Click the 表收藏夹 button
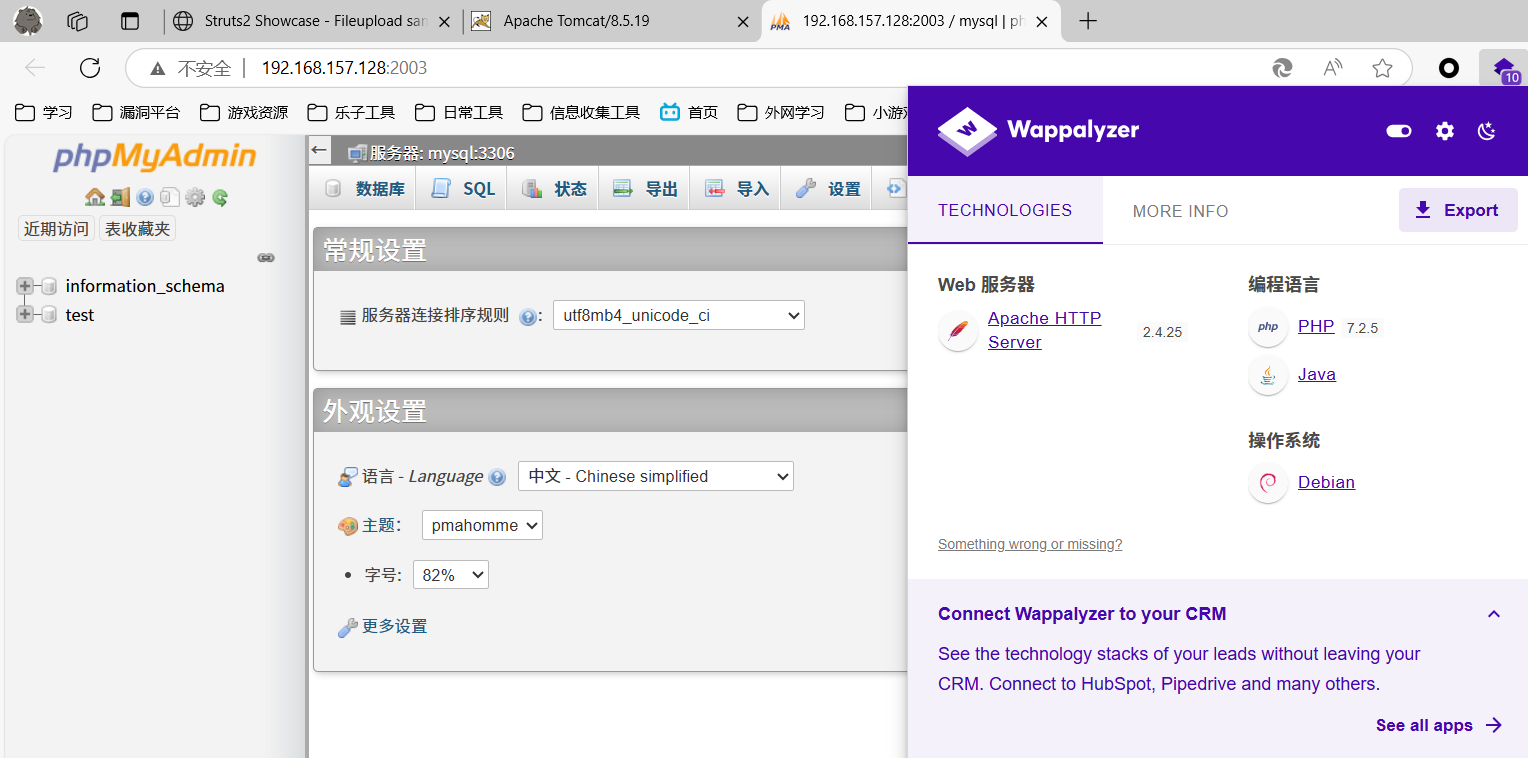This screenshot has width=1528, height=758. 138,229
